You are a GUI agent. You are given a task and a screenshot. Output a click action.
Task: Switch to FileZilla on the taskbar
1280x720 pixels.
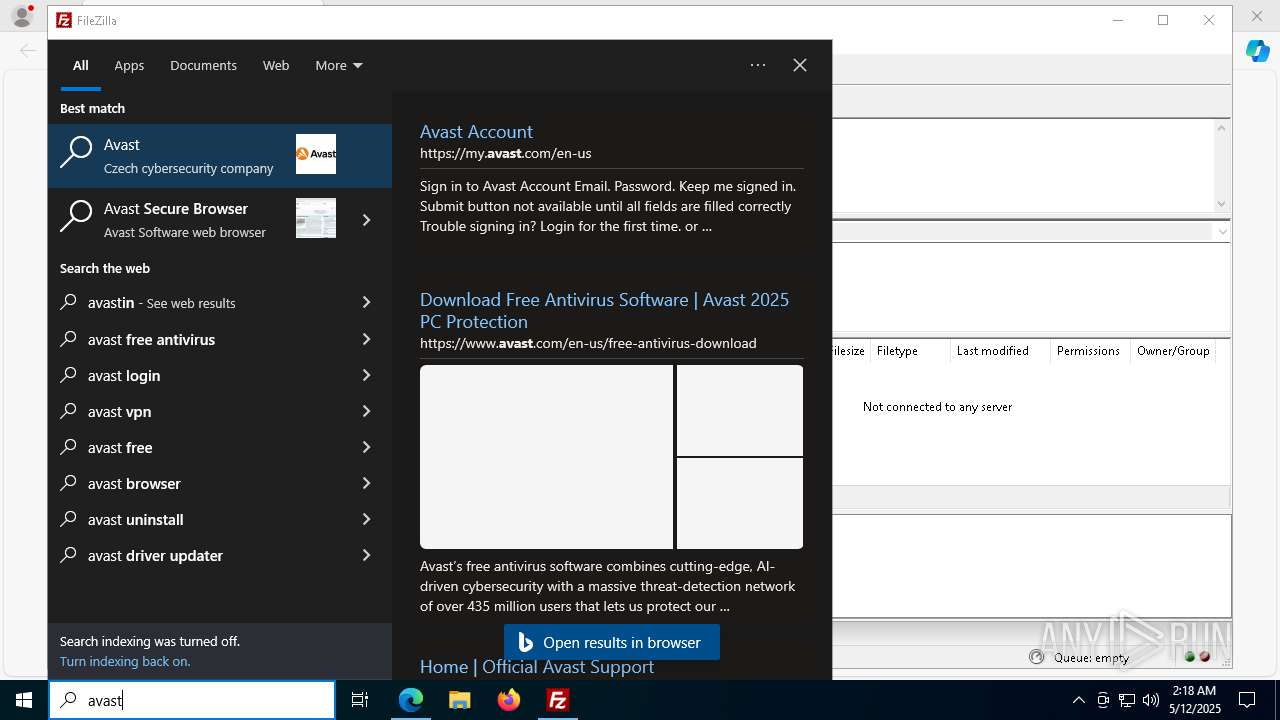click(558, 700)
